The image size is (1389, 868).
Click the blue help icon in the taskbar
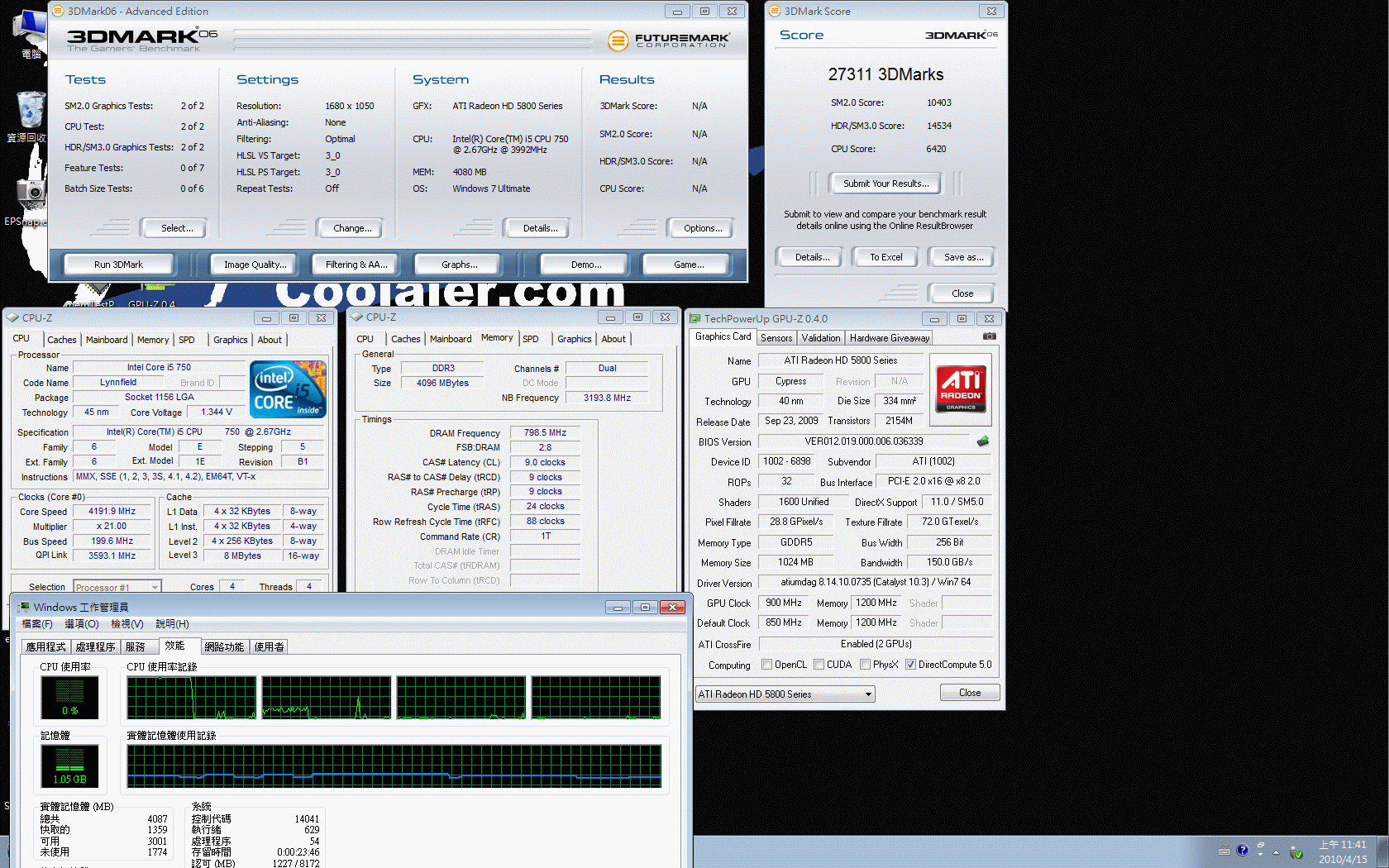[x=1242, y=850]
